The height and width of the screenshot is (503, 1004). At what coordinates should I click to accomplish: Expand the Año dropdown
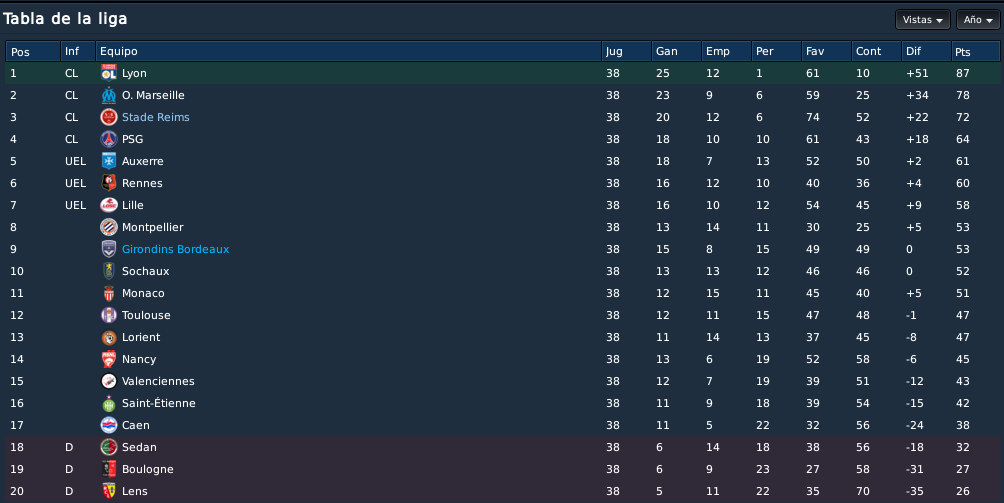tap(978, 20)
